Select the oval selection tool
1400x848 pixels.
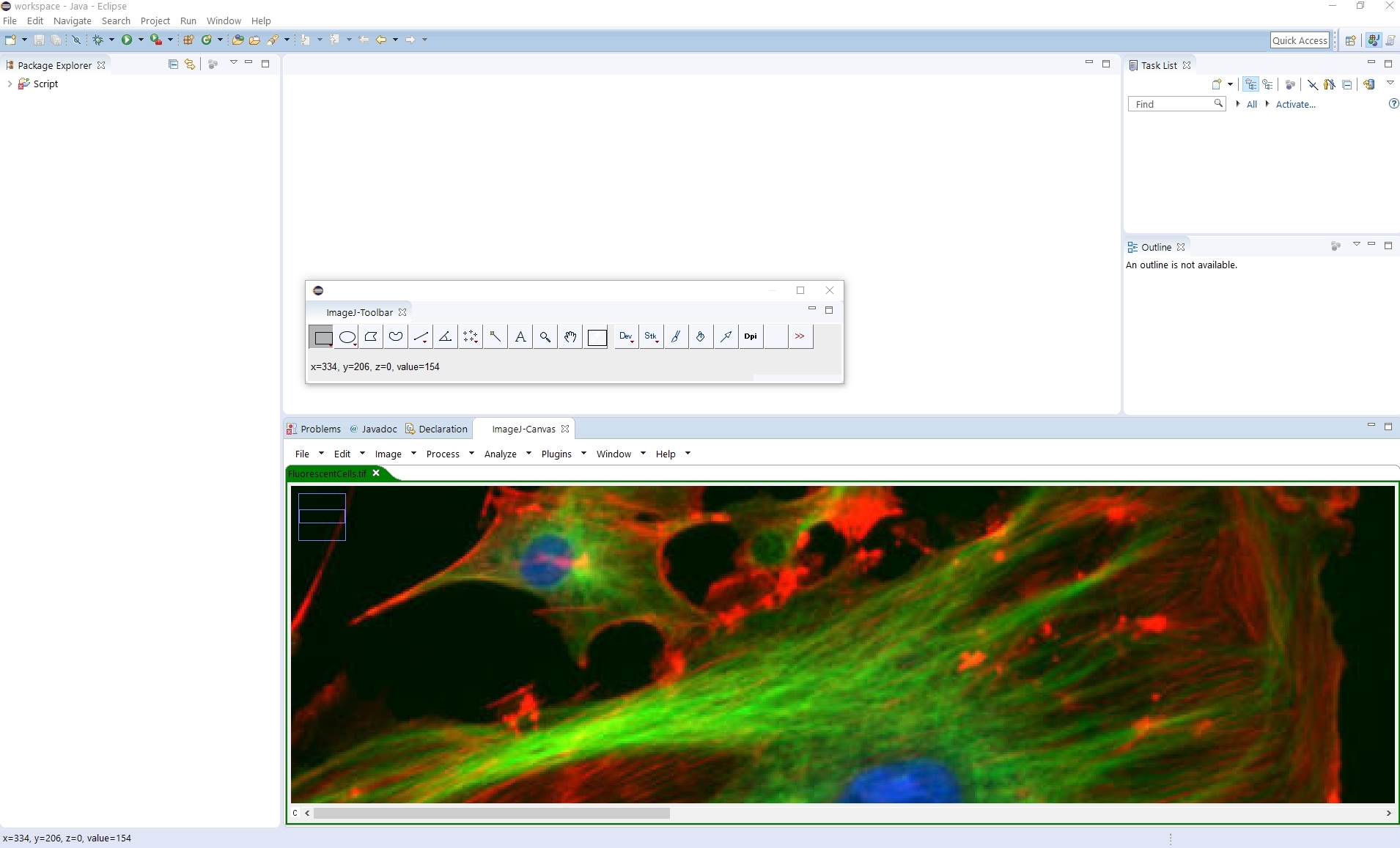click(x=347, y=336)
